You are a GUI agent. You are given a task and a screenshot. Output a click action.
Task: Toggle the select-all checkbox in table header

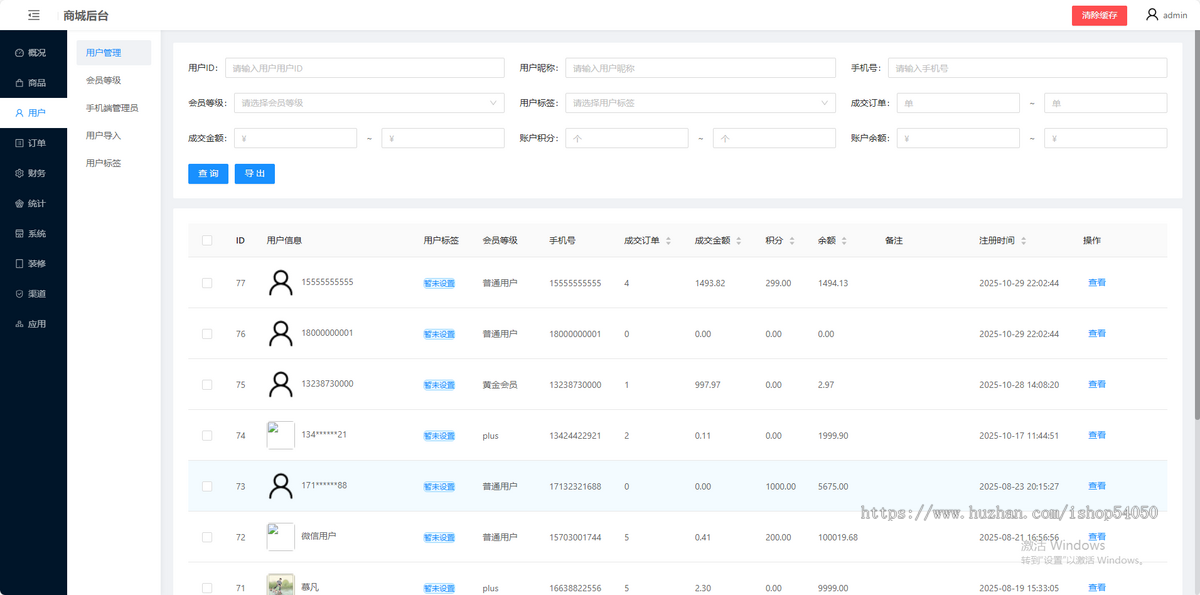[207, 240]
